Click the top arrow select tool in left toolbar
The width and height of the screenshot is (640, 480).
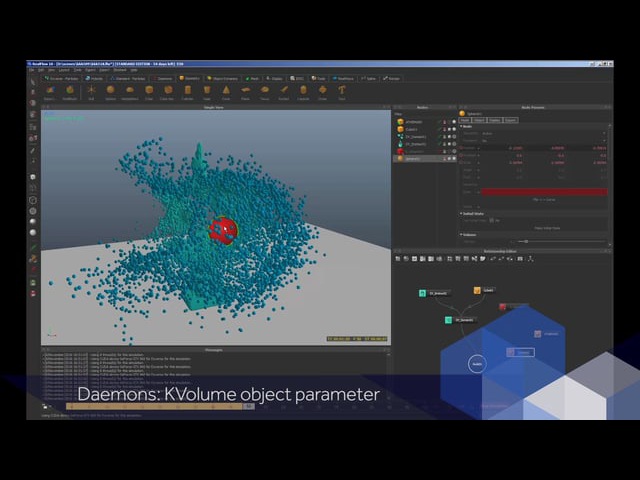click(33, 82)
